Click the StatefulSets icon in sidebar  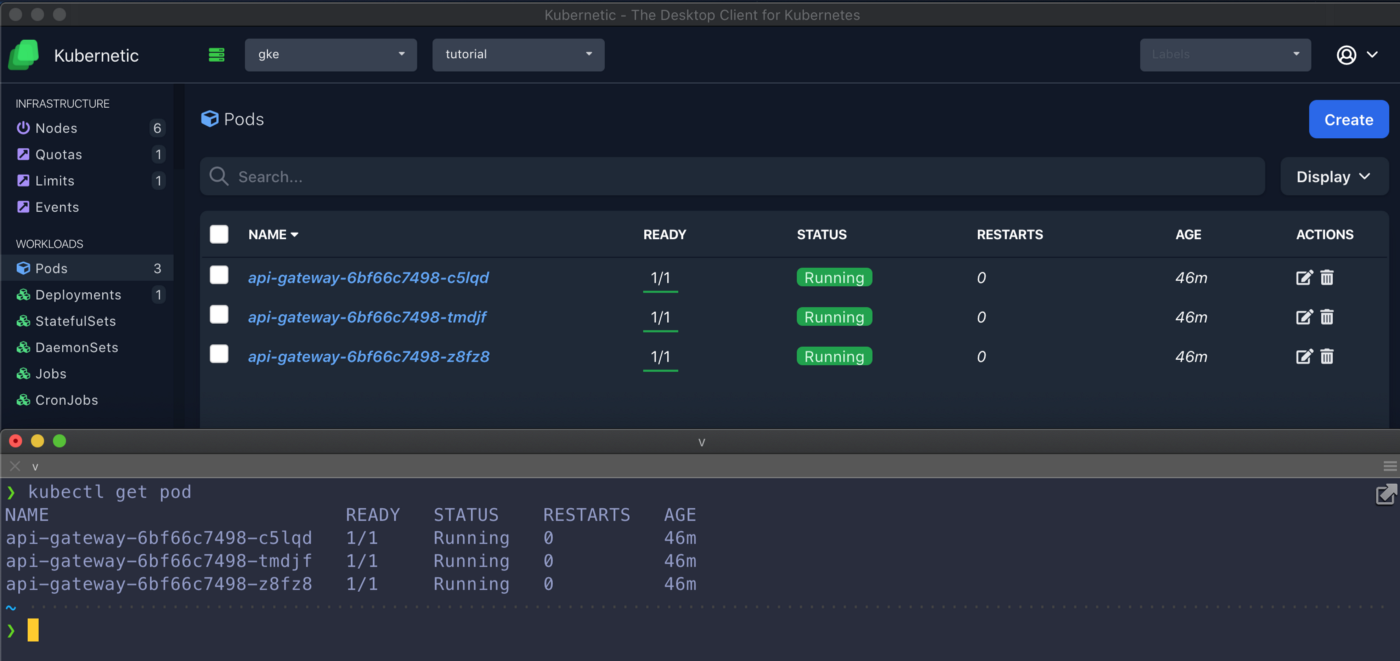coord(24,321)
